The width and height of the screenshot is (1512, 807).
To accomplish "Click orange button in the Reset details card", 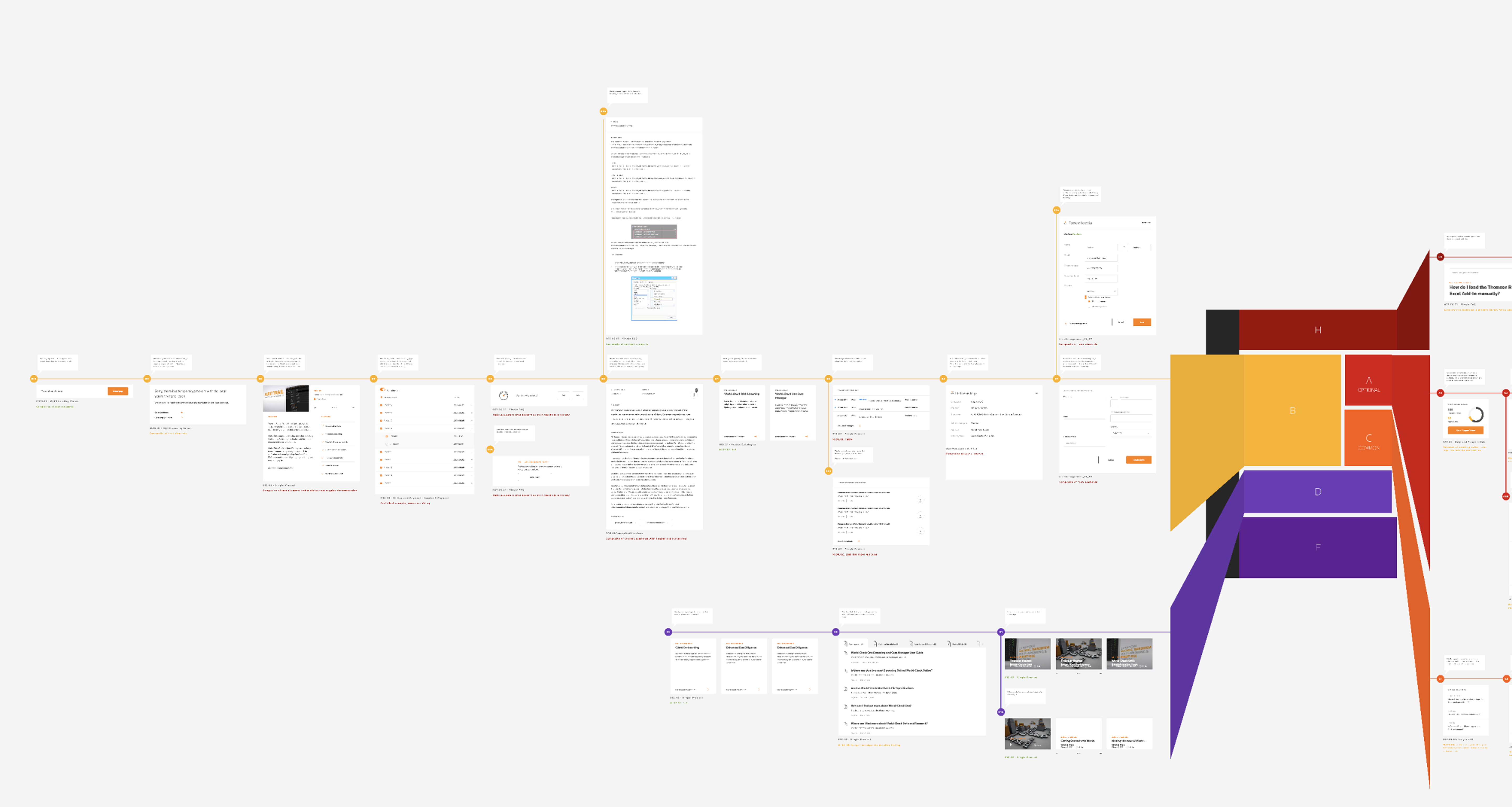I will click(1142, 322).
